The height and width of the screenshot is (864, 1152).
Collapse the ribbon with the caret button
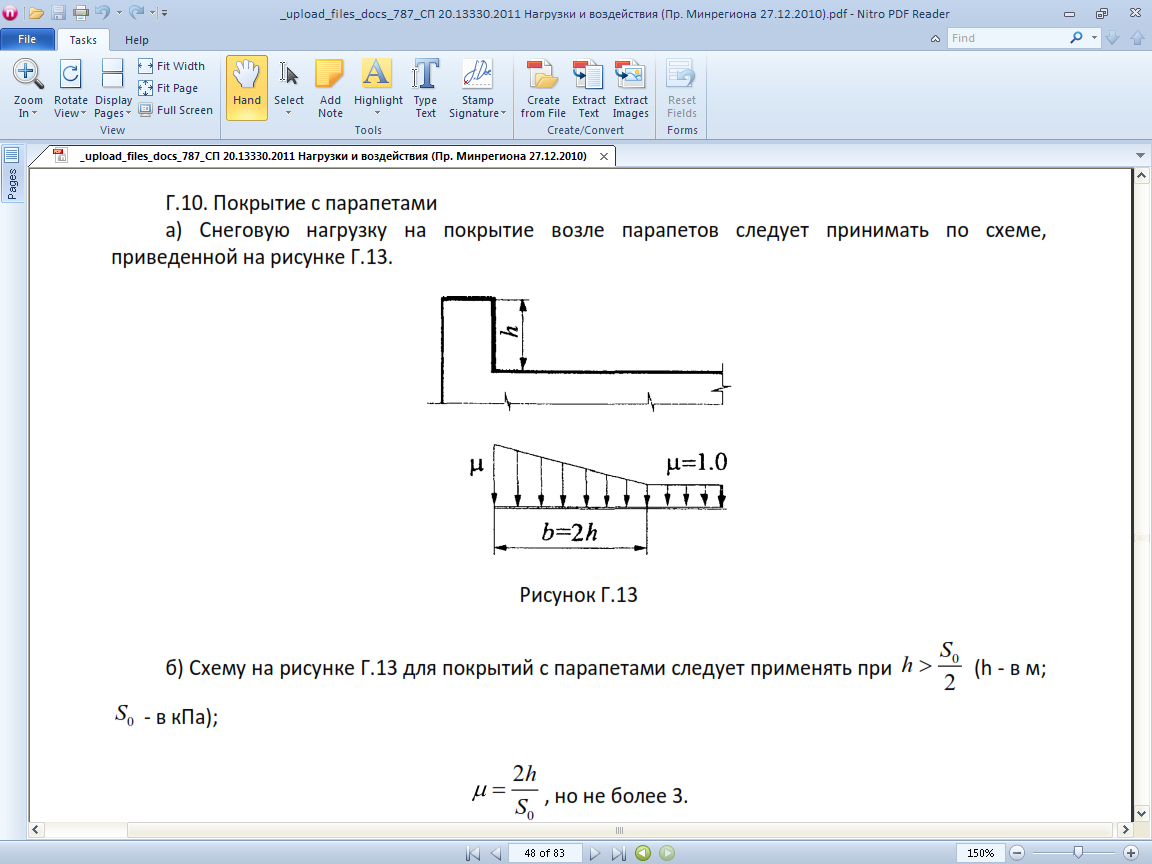tap(935, 39)
